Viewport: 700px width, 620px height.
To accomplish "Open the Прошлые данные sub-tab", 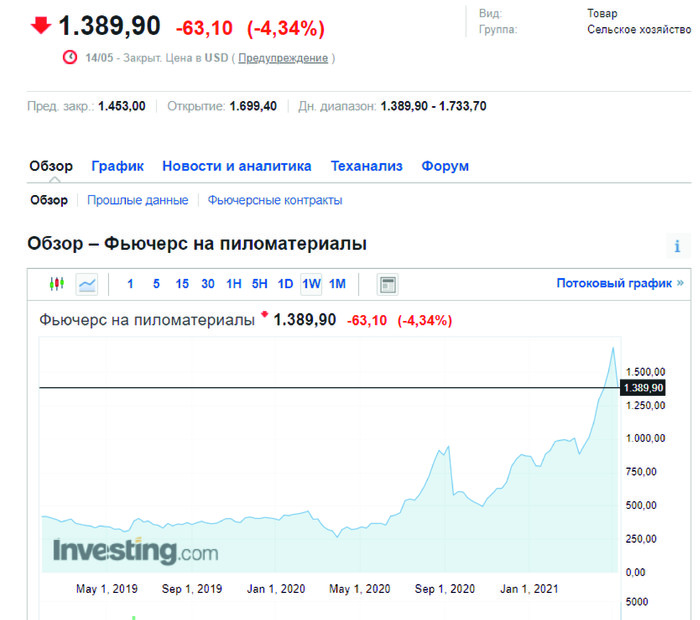I will pos(137,200).
